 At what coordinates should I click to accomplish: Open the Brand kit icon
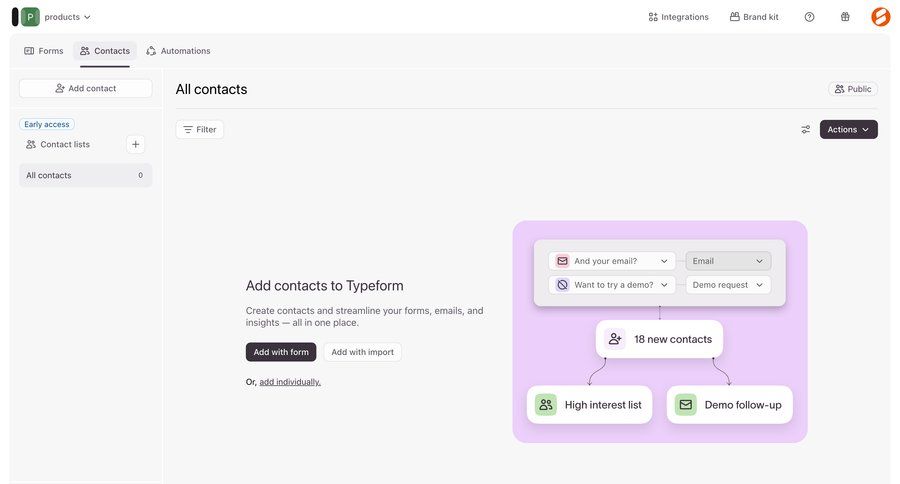tap(735, 17)
